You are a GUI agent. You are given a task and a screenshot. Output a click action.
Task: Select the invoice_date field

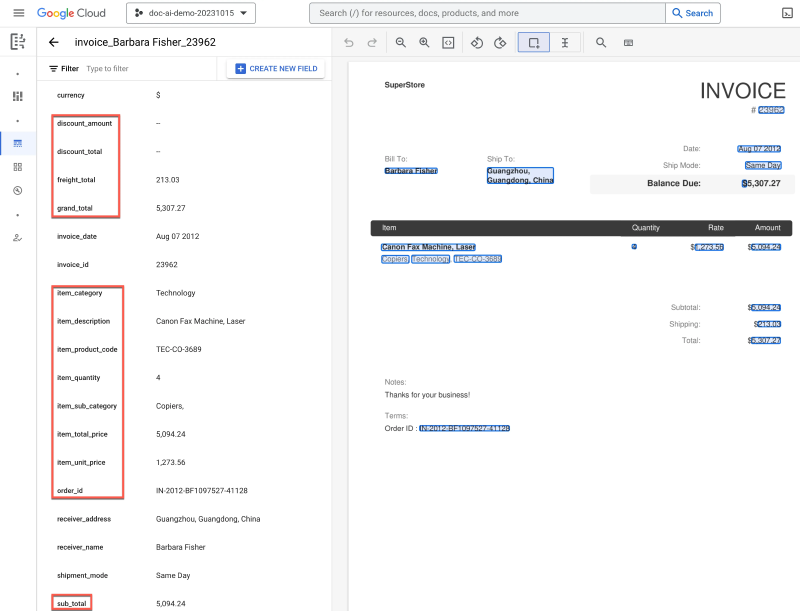[77, 236]
